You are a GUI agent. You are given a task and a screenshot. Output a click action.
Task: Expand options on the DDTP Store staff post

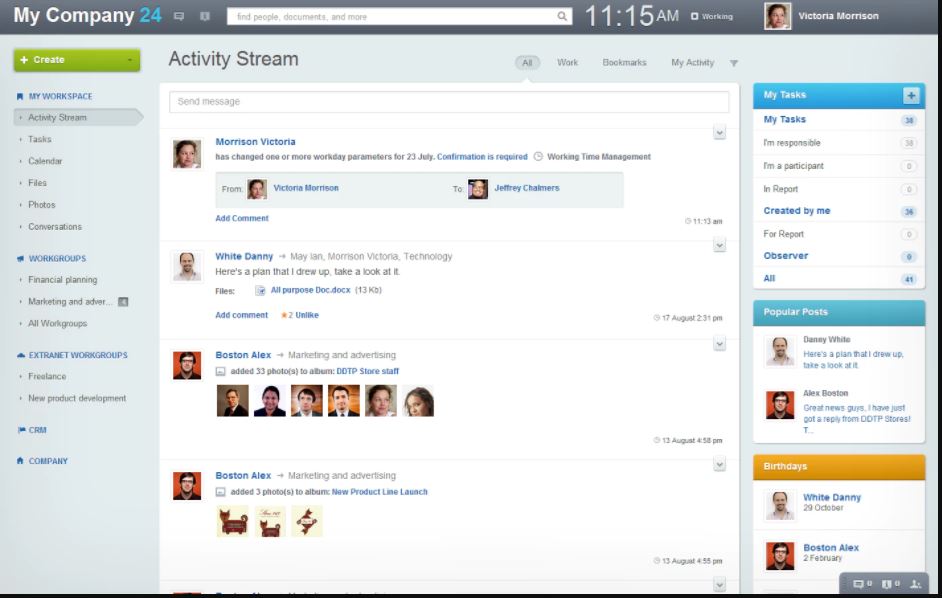(x=719, y=344)
